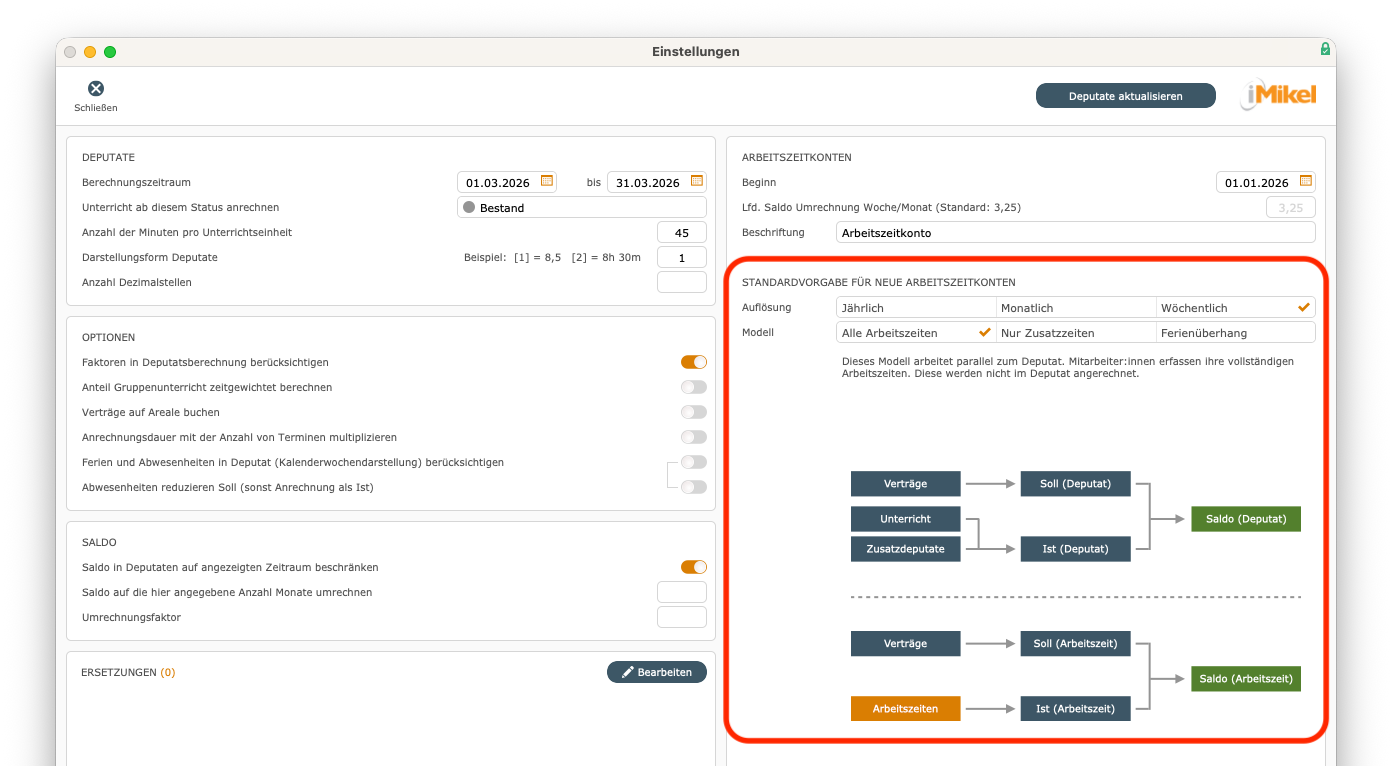The height and width of the screenshot is (766, 1392).
Task: Click the iMikel logo
Action: click(1279, 95)
